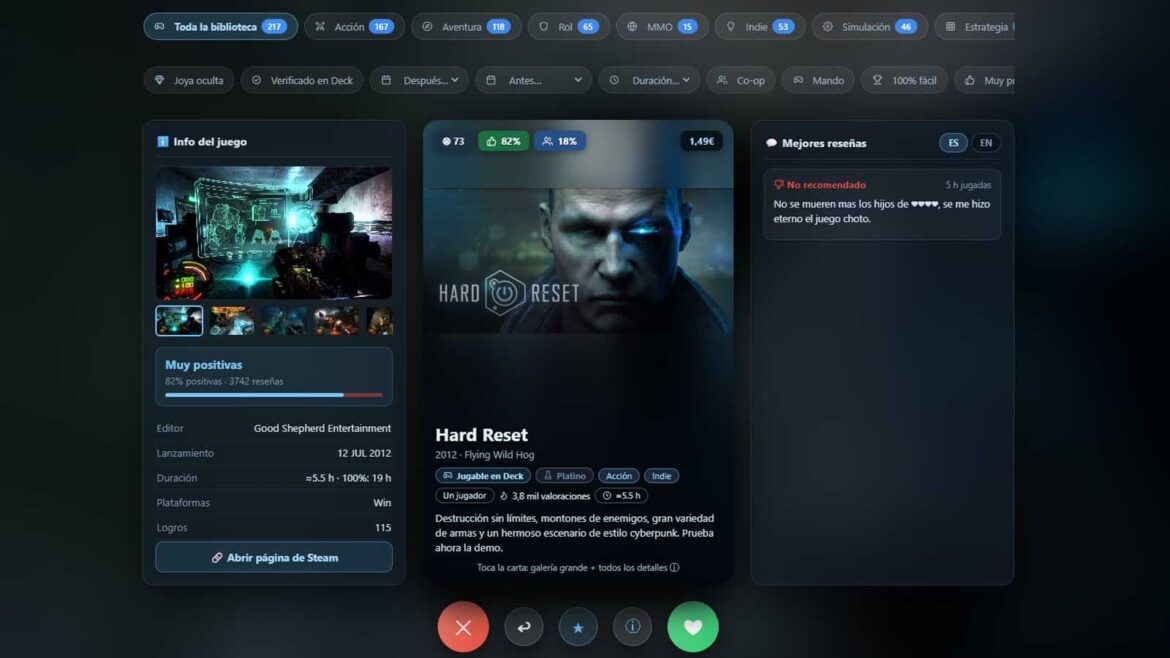Click the No recomendado review card
This screenshot has width=1170, height=658.
882,204
